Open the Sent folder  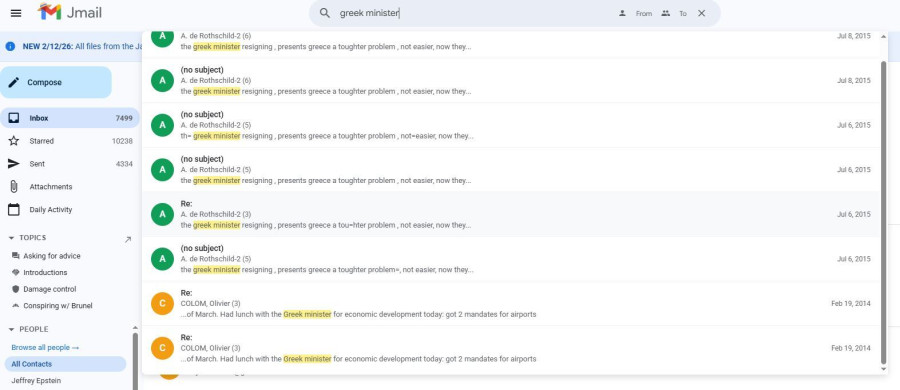pyautogui.click(x=69, y=164)
